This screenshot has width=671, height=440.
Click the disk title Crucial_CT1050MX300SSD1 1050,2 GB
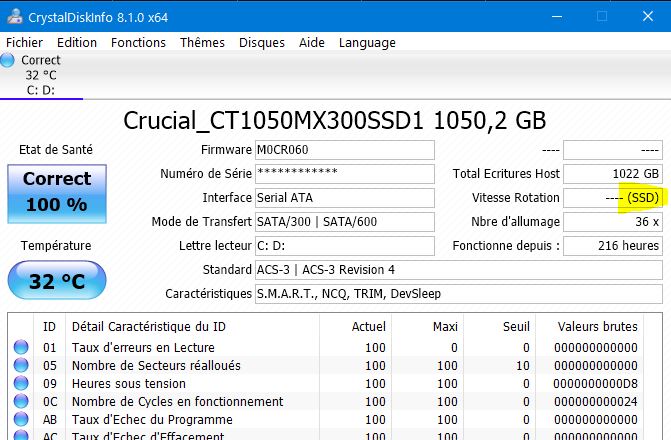point(335,120)
